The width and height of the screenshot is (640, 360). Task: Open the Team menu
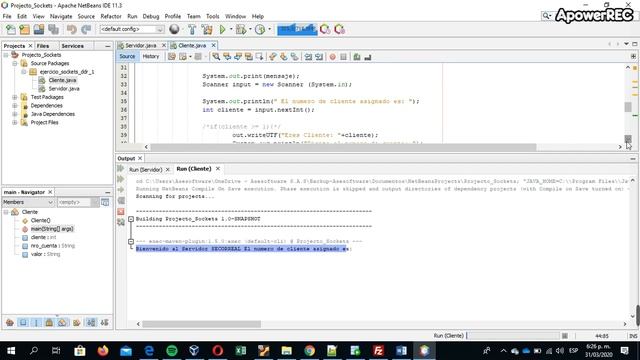pyautogui.click(x=193, y=16)
